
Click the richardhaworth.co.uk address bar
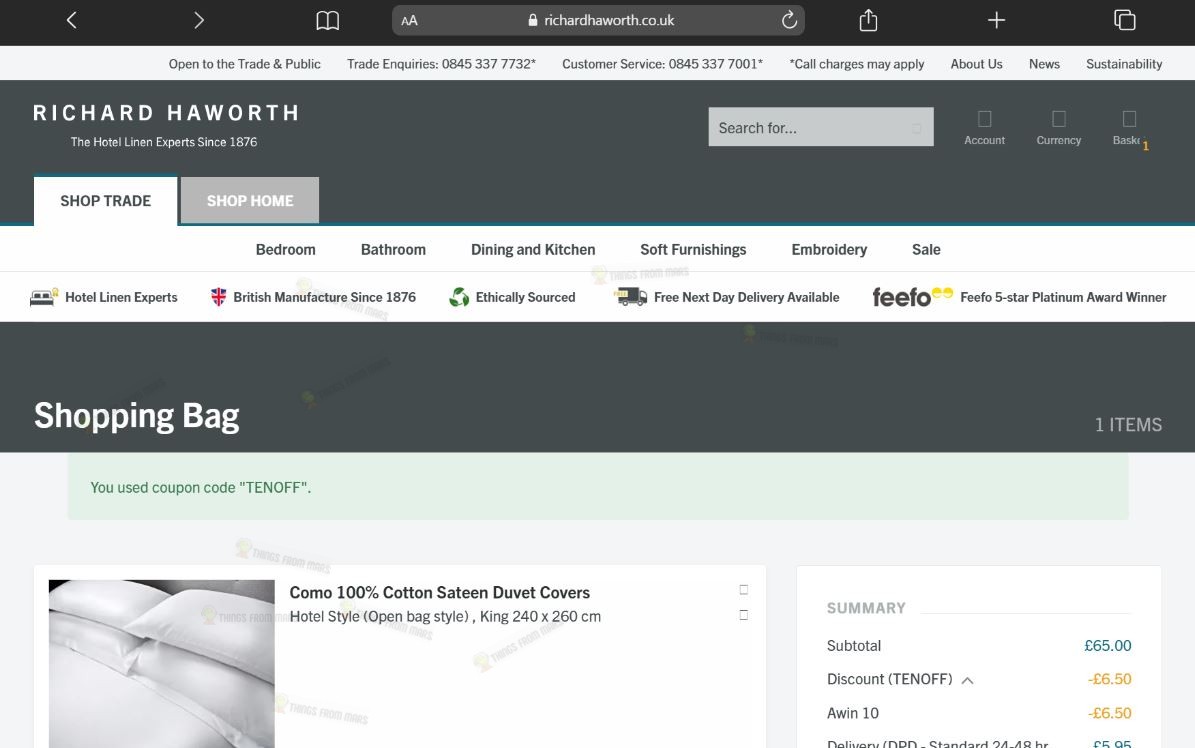tap(598, 21)
